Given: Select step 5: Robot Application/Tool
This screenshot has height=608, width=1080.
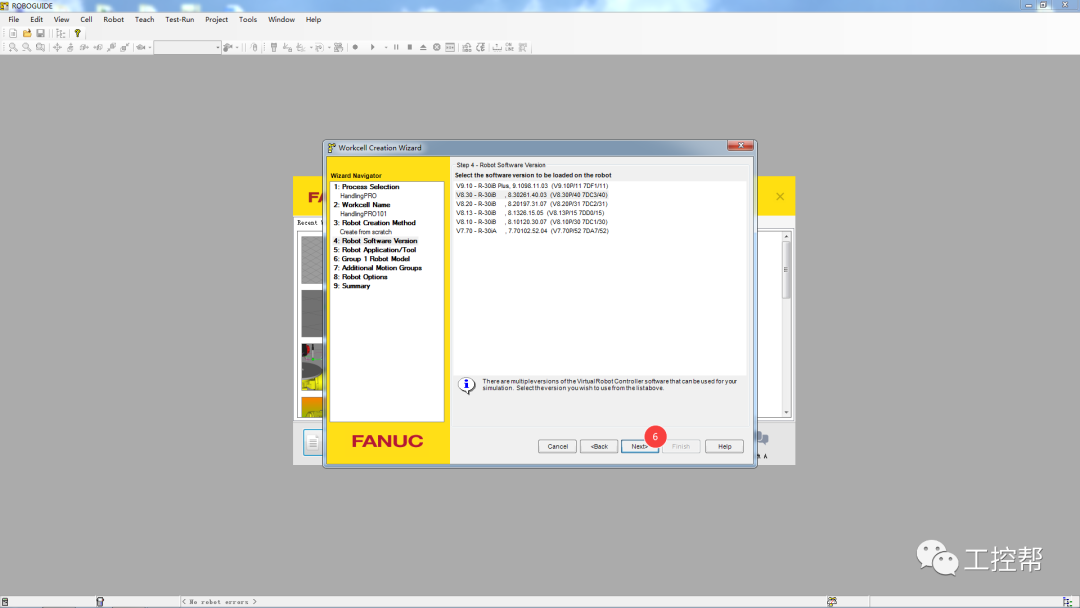Looking at the screenshot, I should pos(375,250).
